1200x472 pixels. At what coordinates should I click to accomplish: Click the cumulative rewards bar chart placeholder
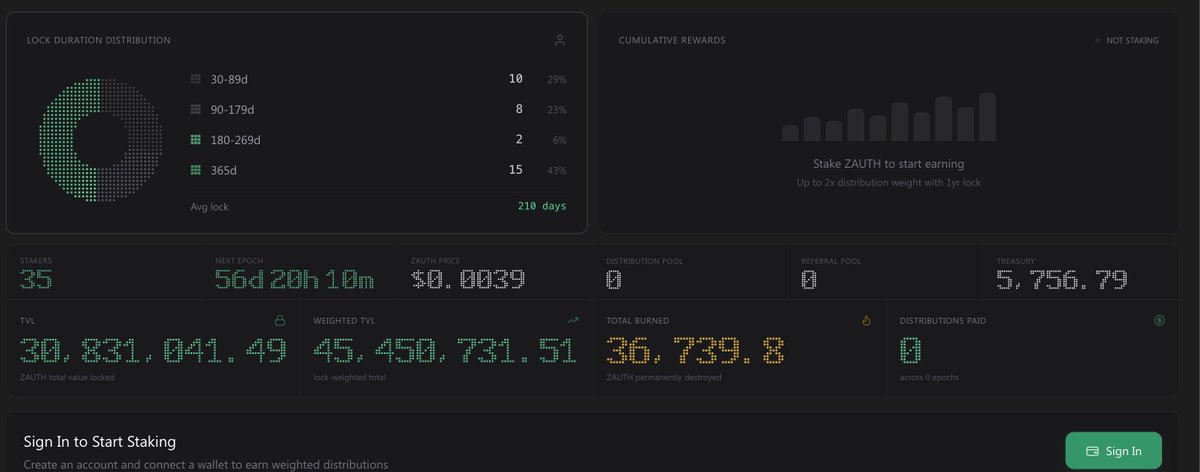click(888, 117)
